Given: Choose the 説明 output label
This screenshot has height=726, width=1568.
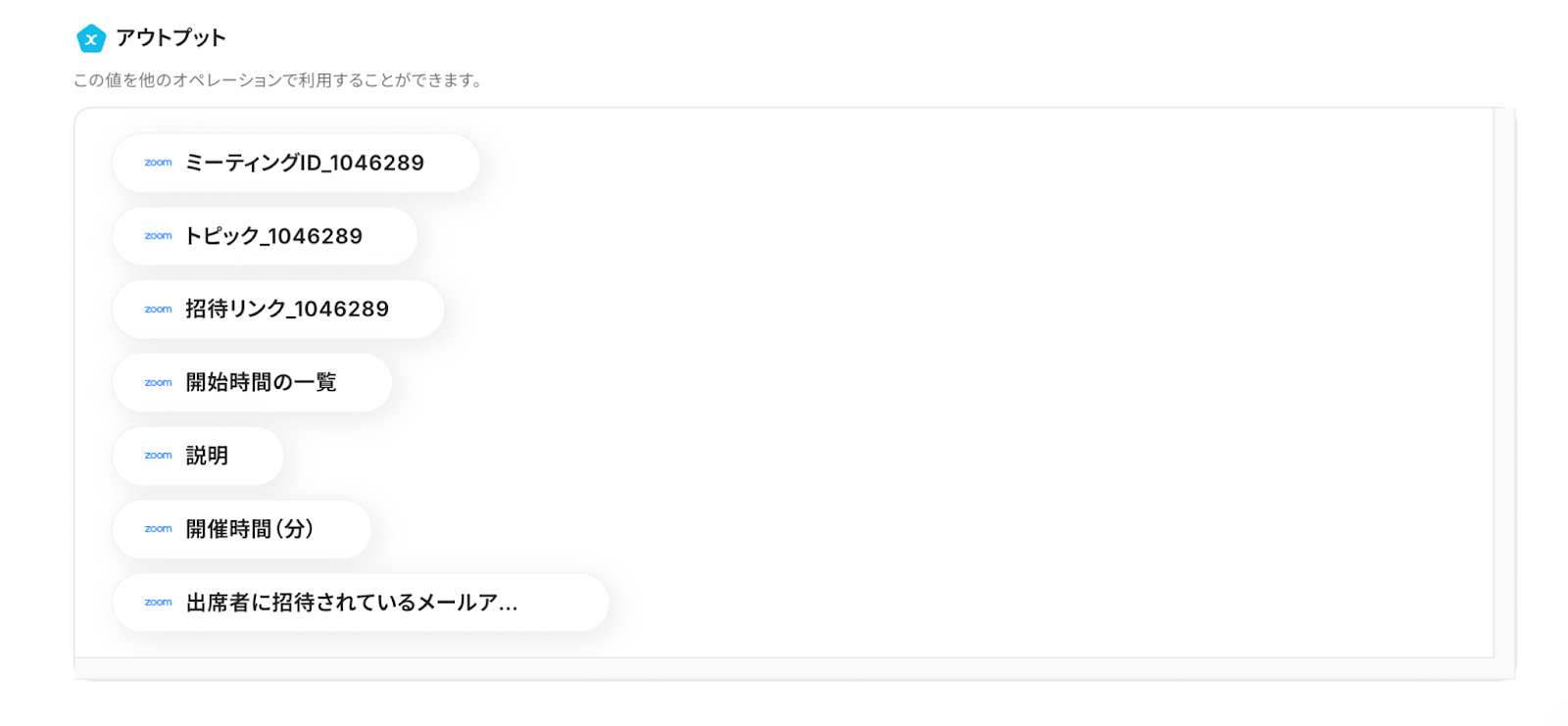Looking at the screenshot, I should (x=207, y=456).
